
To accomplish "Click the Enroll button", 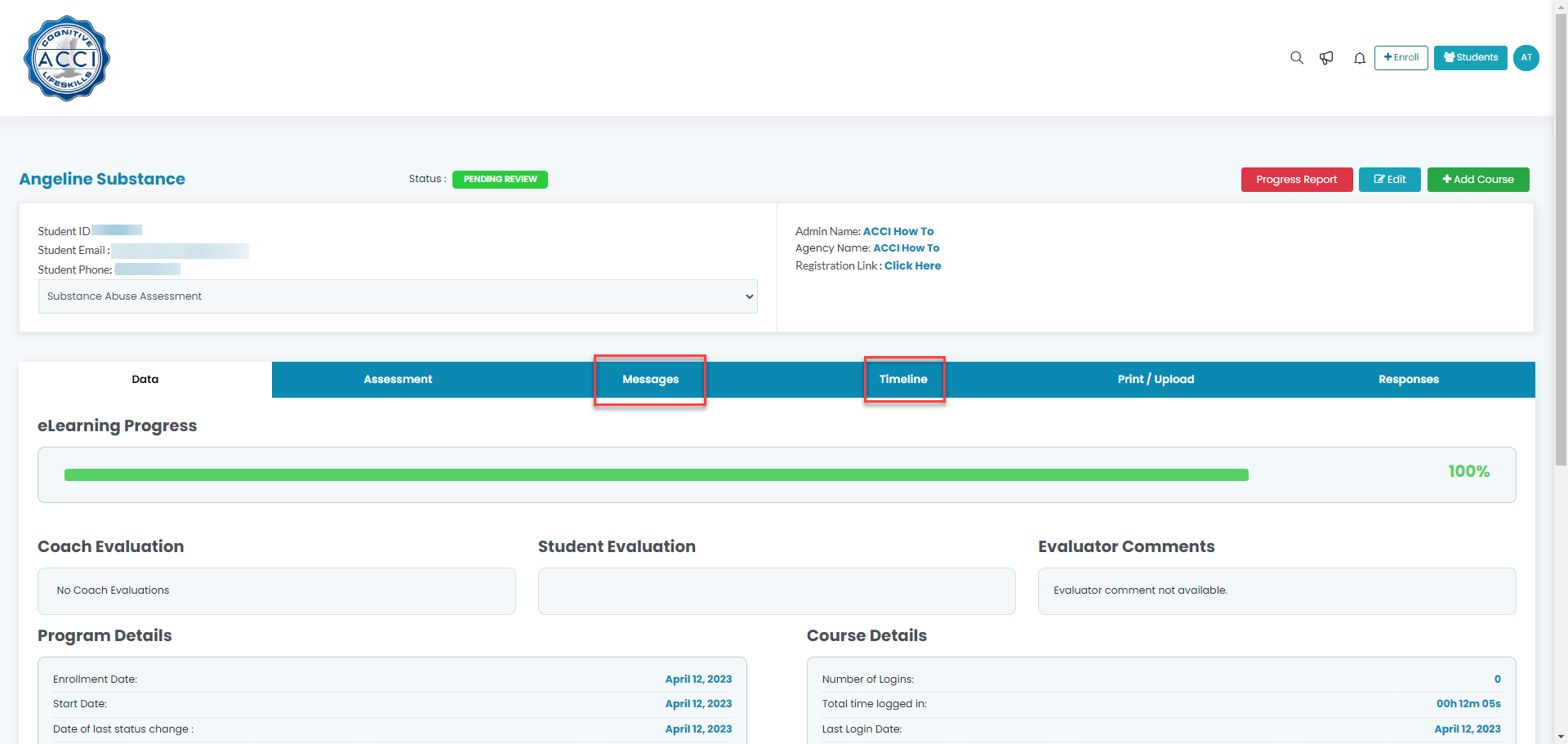I will pyautogui.click(x=1401, y=58).
